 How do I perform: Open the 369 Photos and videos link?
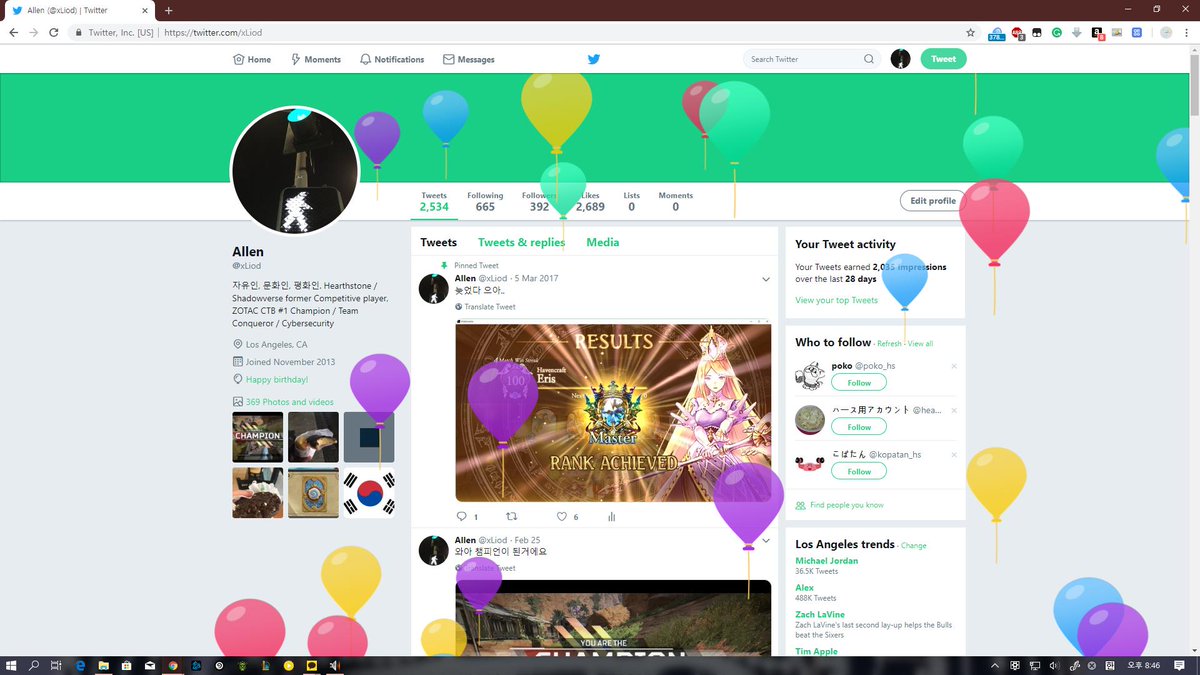pos(290,402)
